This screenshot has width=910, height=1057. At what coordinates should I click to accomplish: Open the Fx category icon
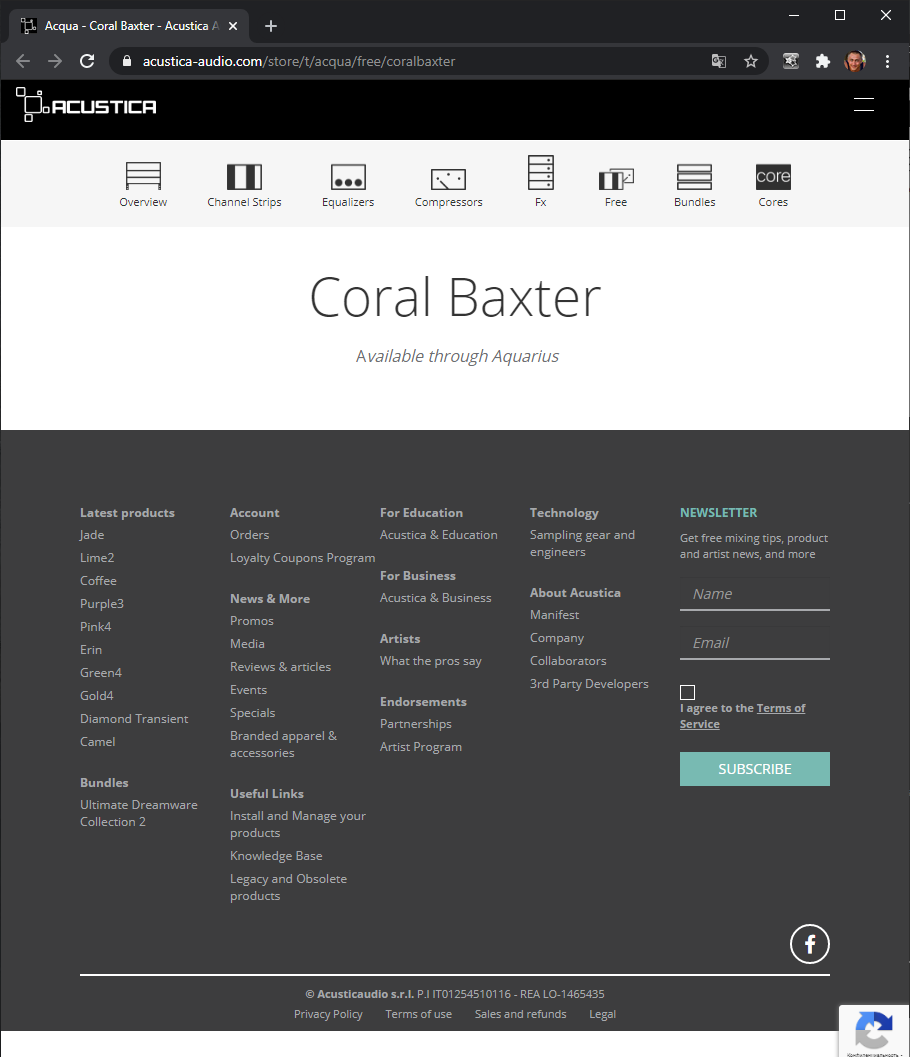(541, 181)
